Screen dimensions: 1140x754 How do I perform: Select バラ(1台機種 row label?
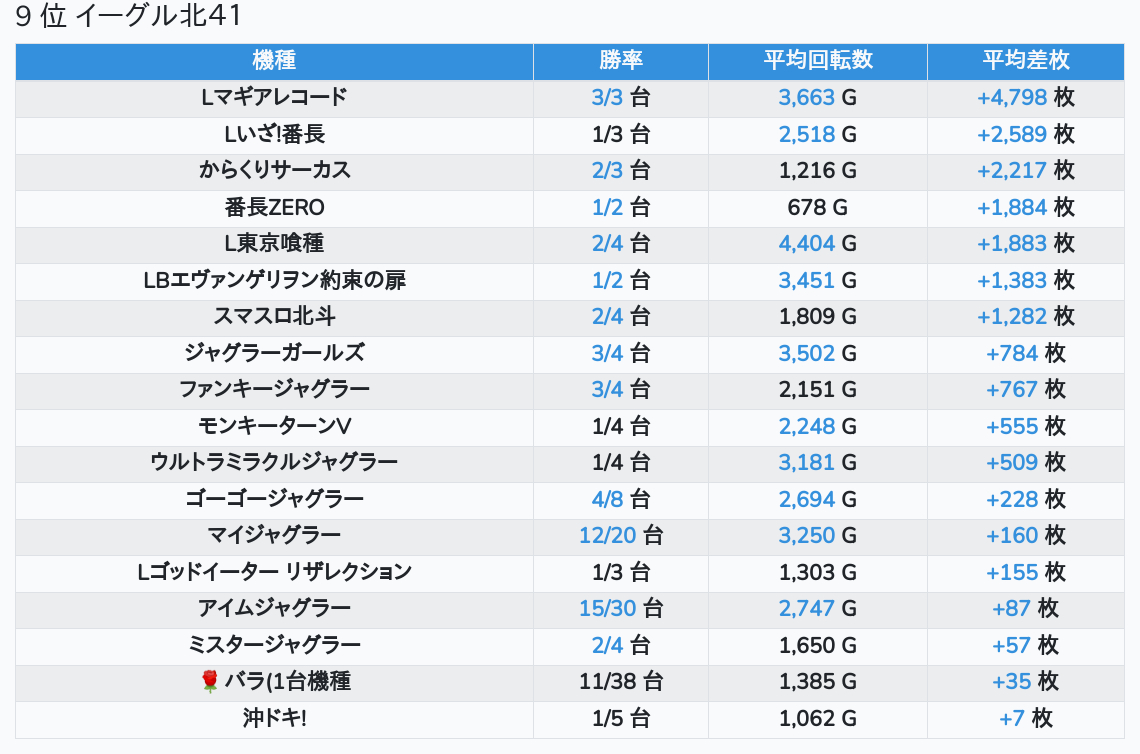[x=287, y=681]
